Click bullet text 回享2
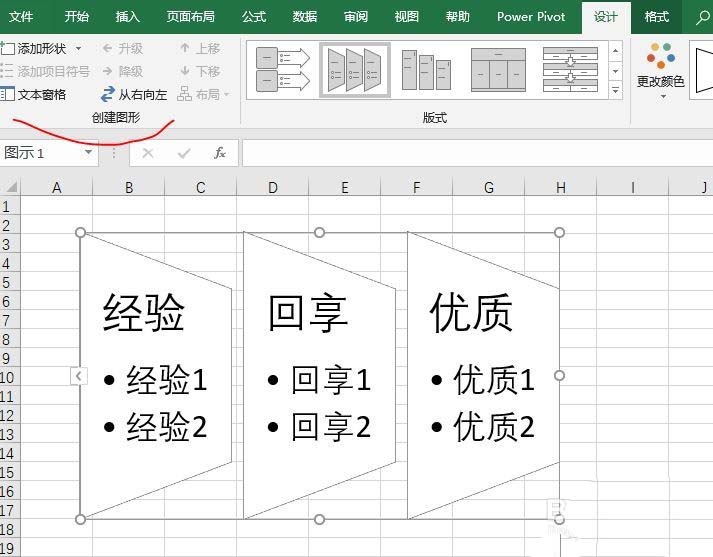713x557 pixels. tap(331, 427)
